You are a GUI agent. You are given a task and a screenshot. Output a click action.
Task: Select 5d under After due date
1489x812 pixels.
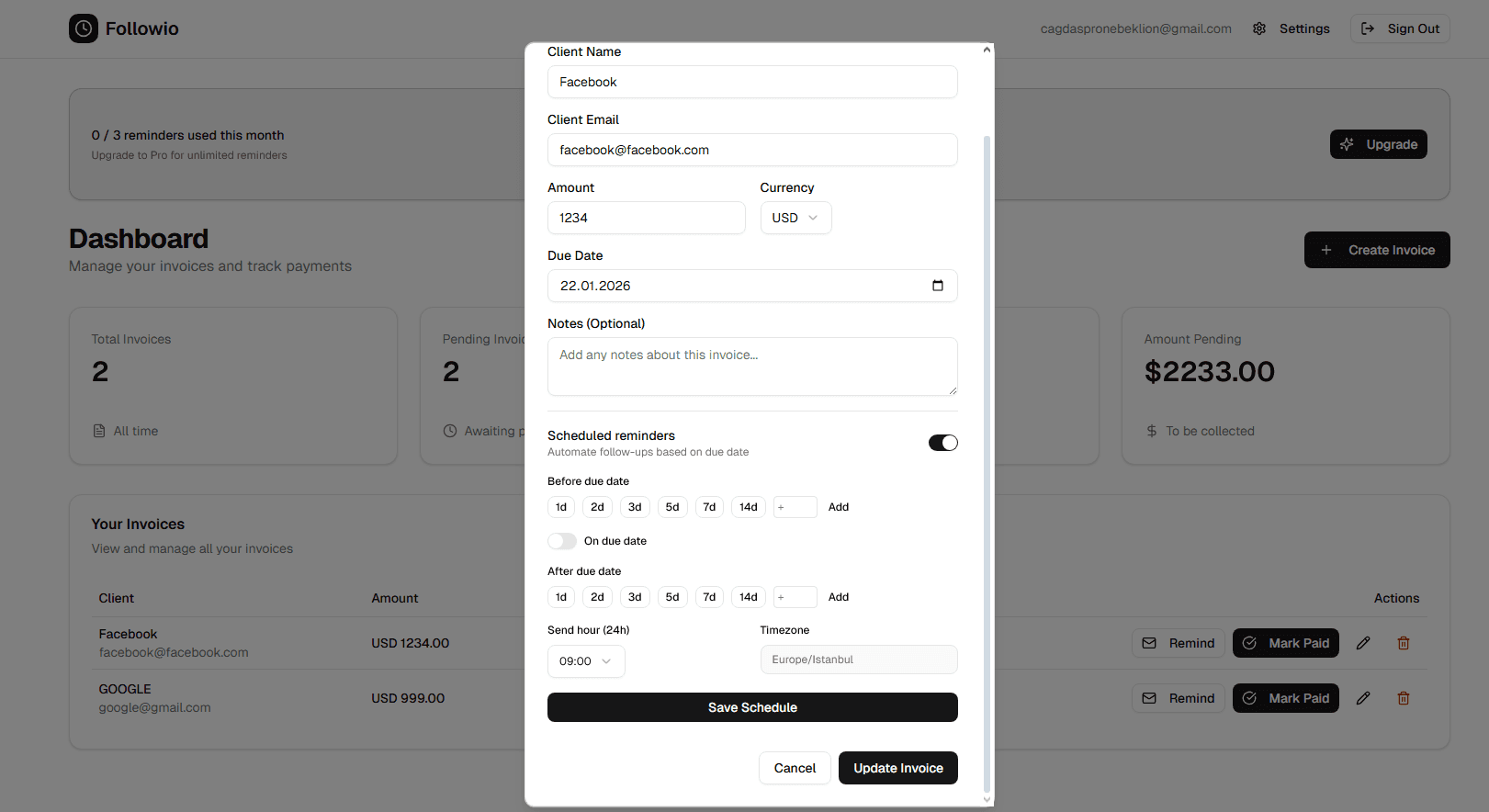(x=672, y=597)
